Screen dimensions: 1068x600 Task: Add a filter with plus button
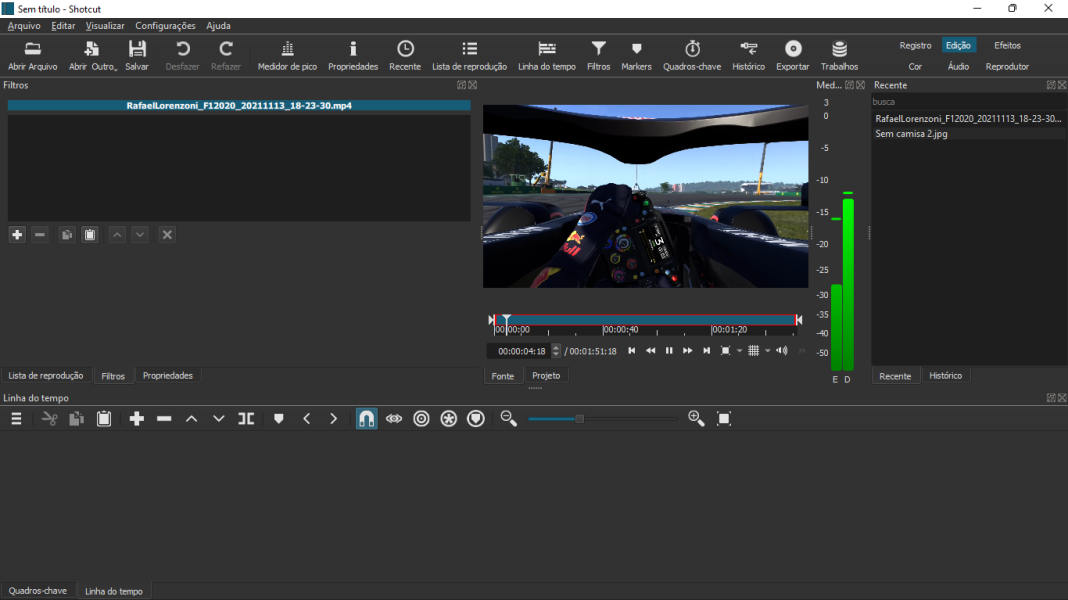coord(17,235)
